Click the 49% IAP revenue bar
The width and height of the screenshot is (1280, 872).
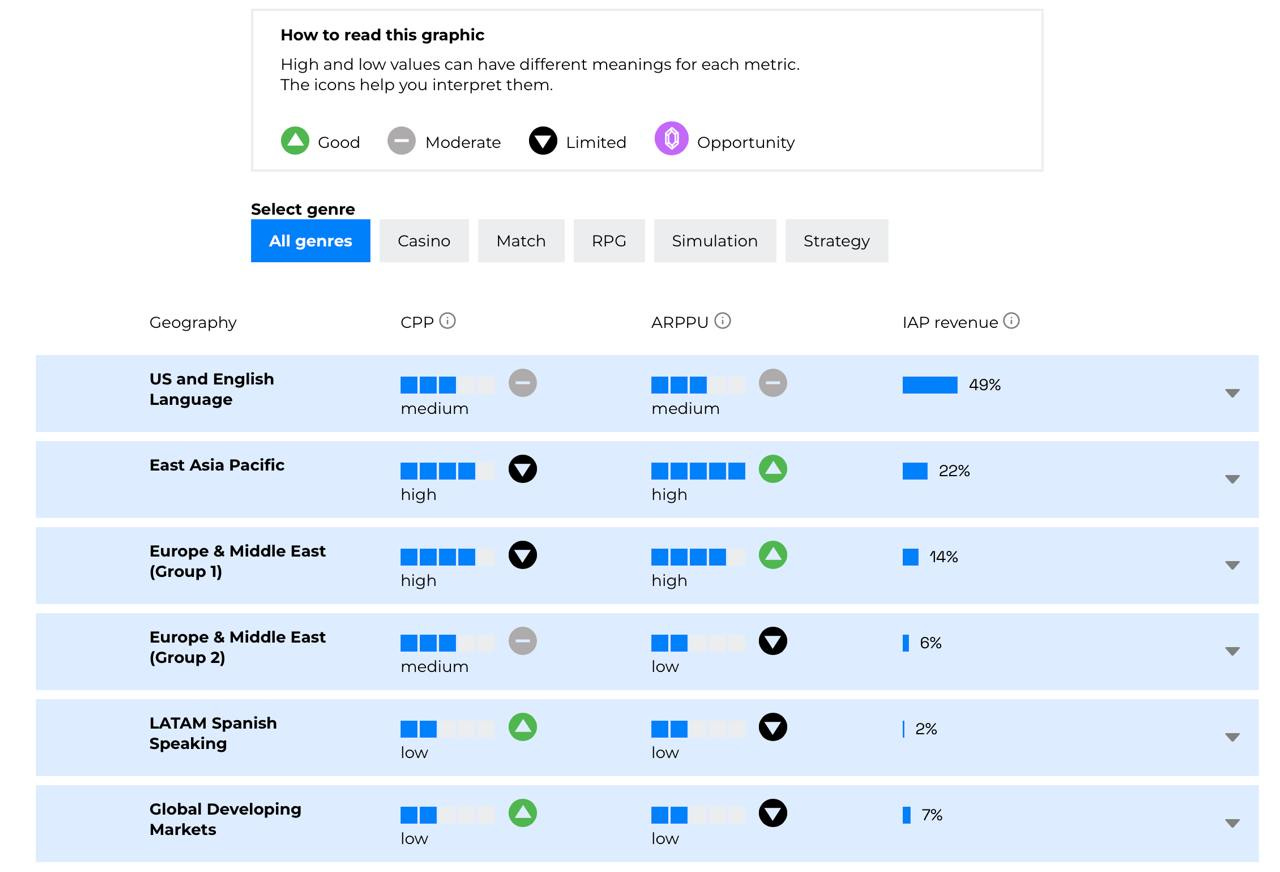pos(929,385)
